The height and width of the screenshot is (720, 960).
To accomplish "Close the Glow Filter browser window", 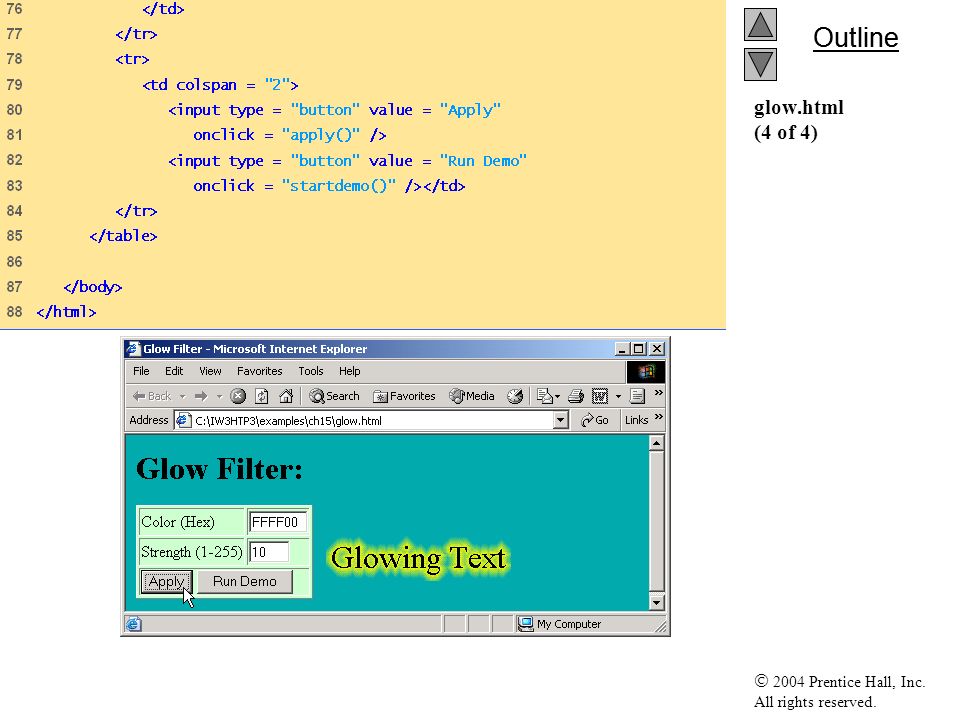I will tap(657, 349).
